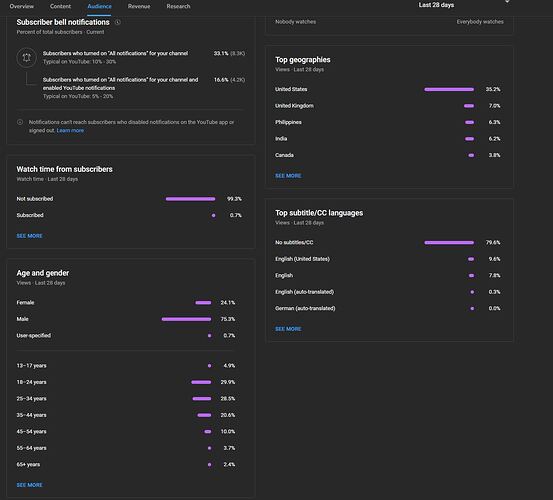Click the Philippines geography row

click(x=388, y=122)
